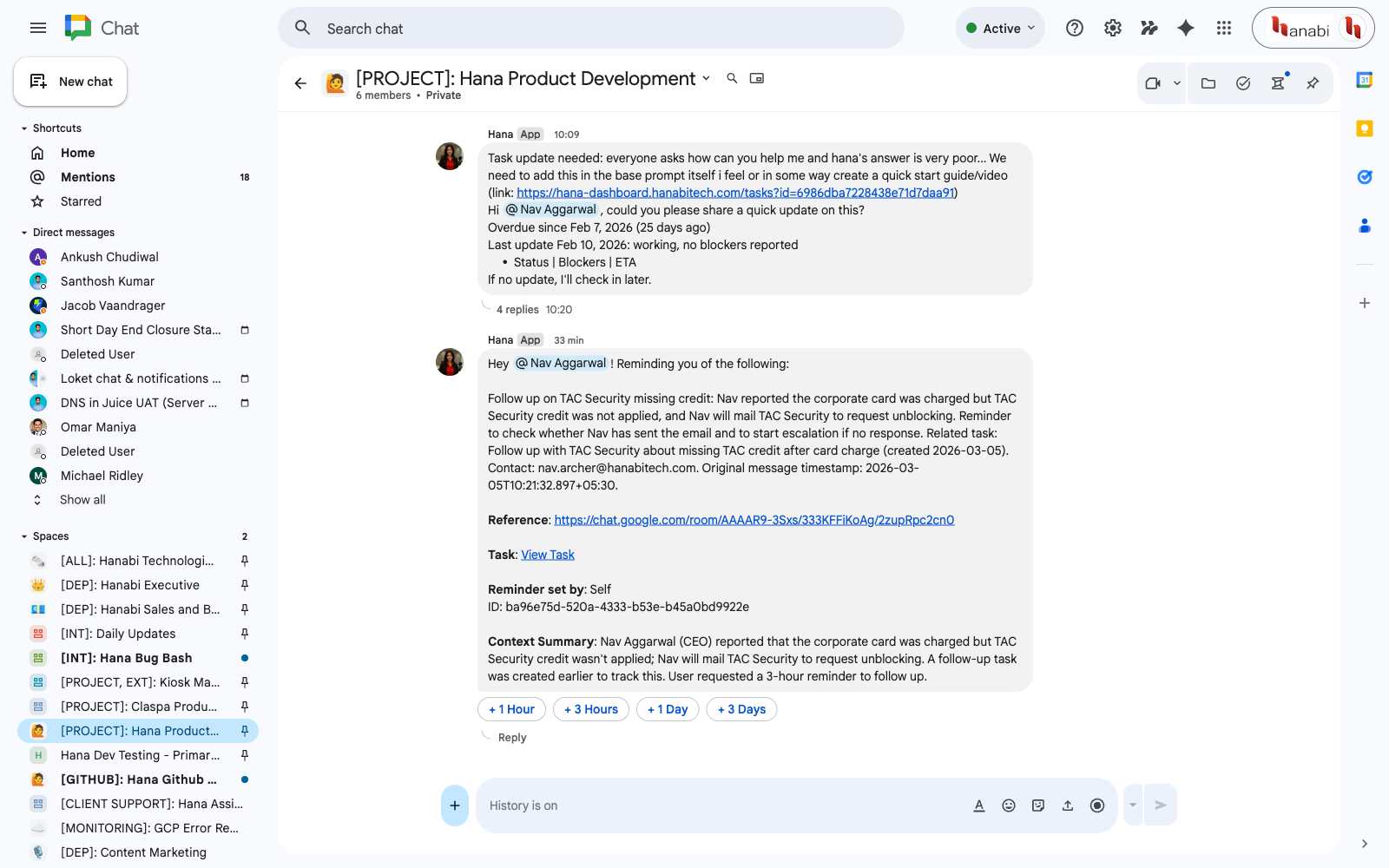Viewport: 1389px width, 868px height.
Task: Unpin the Hana Dev Testing space
Action: pyautogui.click(x=245, y=755)
